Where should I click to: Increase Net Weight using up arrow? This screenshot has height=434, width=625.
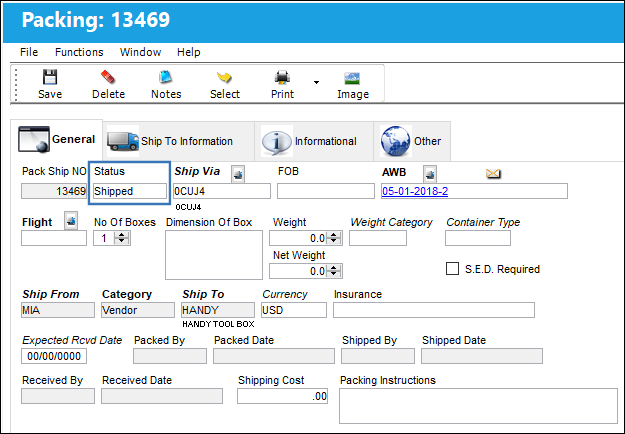pos(334,268)
